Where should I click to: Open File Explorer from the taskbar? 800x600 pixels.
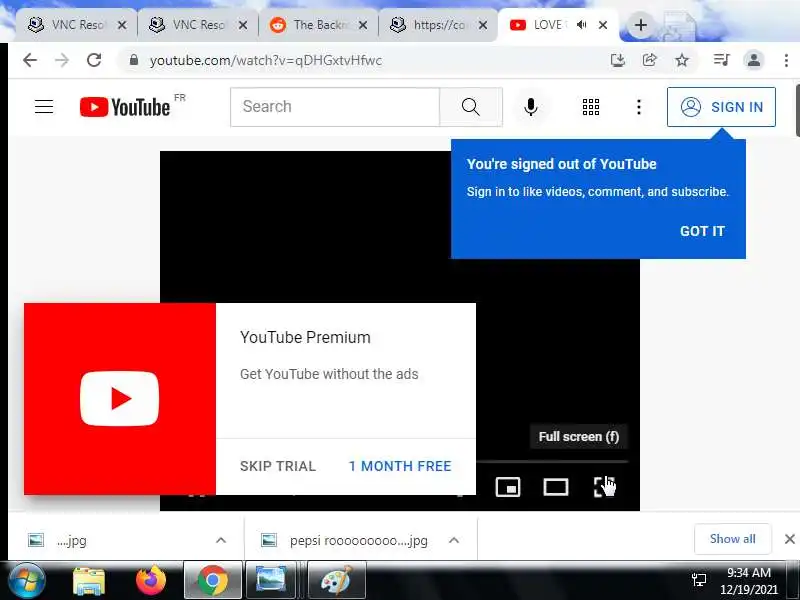click(89, 580)
